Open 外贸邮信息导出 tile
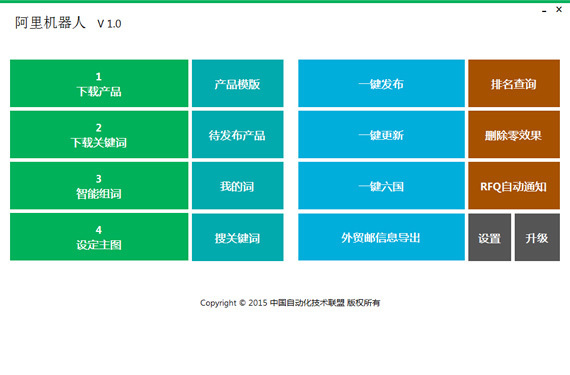 (381, 237)
